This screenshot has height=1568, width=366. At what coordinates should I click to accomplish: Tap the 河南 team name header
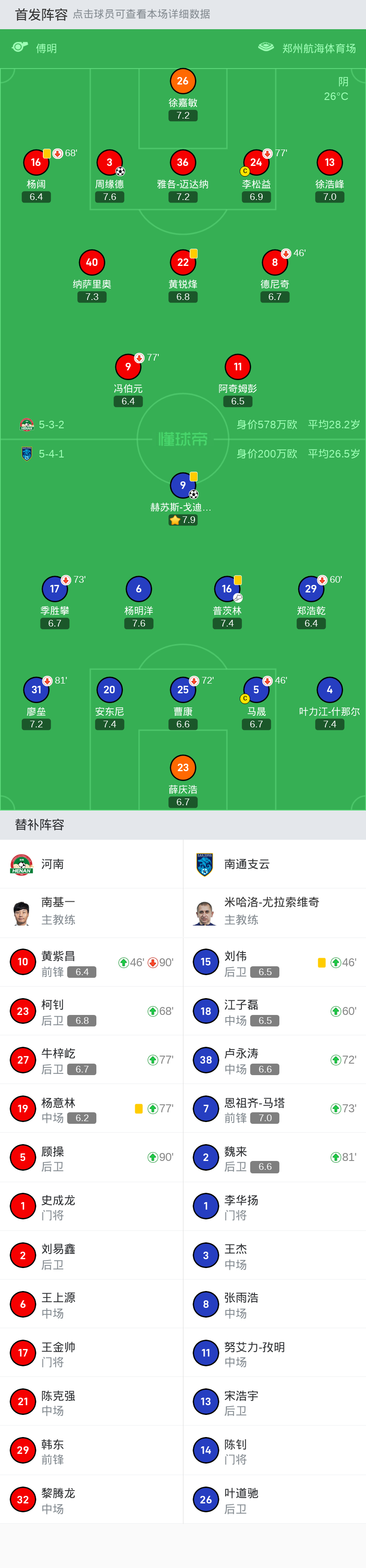click(52, 864)
